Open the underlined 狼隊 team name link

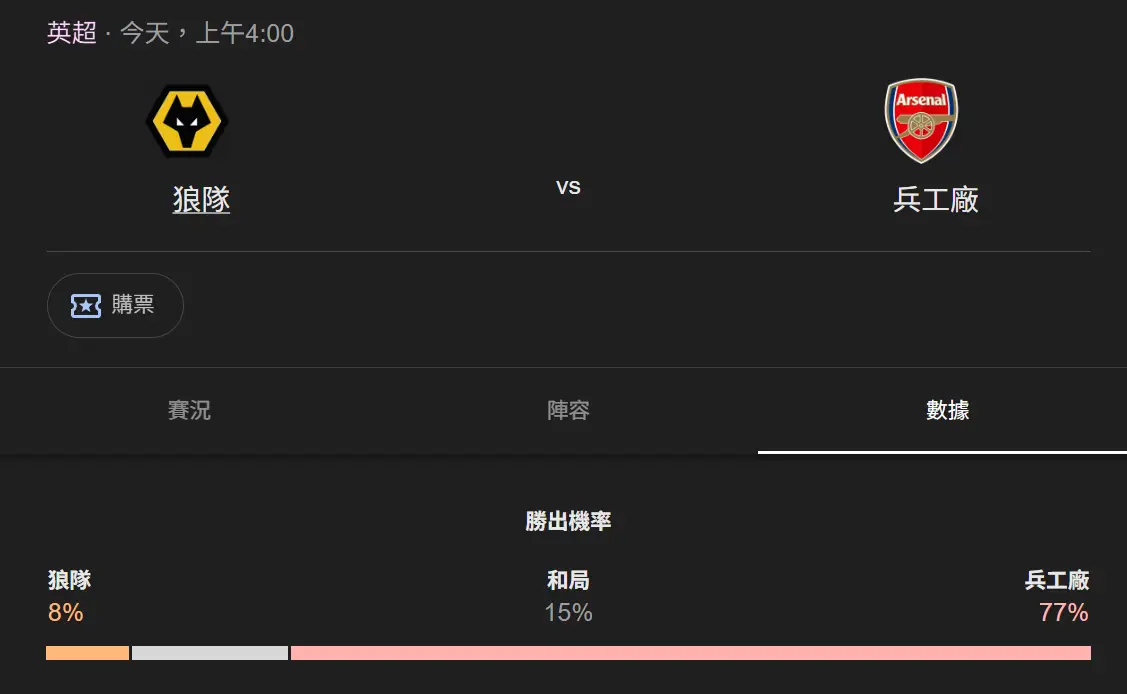click(201, 200)
